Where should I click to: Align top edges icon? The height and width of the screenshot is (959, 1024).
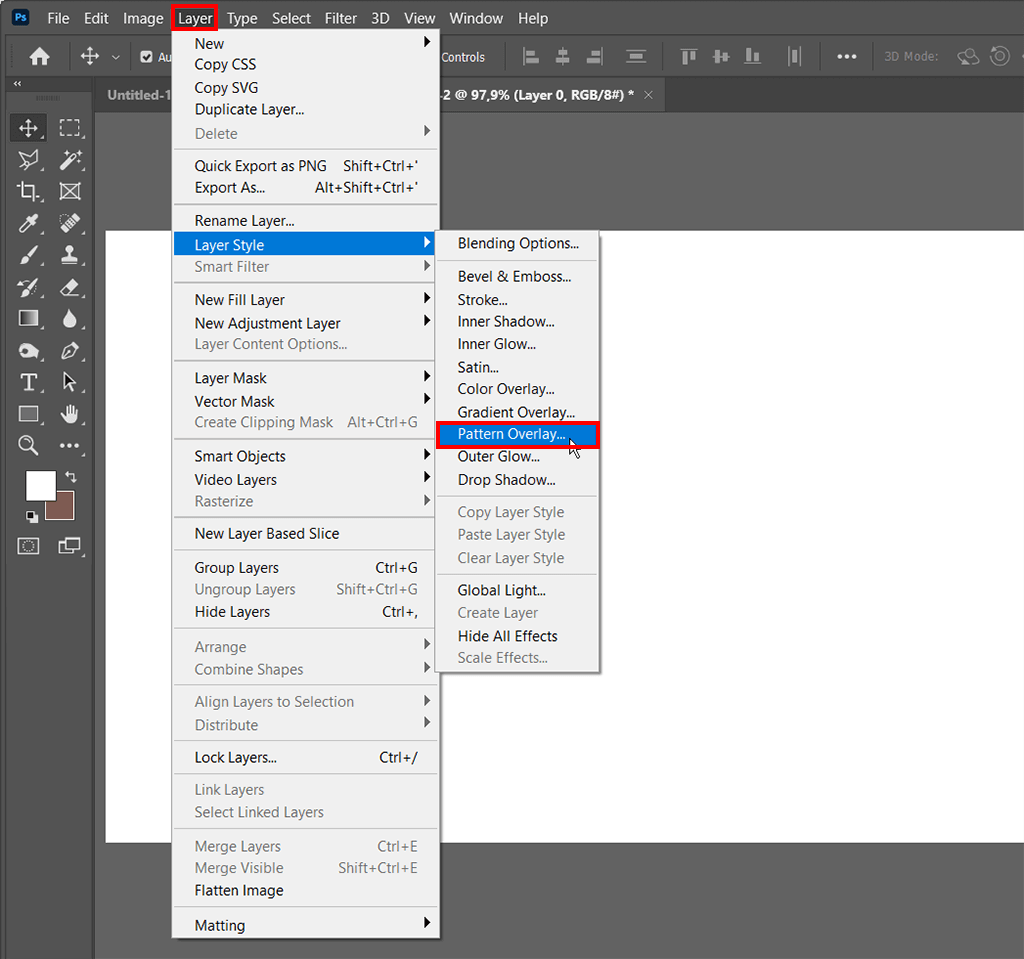click(689, 57)
